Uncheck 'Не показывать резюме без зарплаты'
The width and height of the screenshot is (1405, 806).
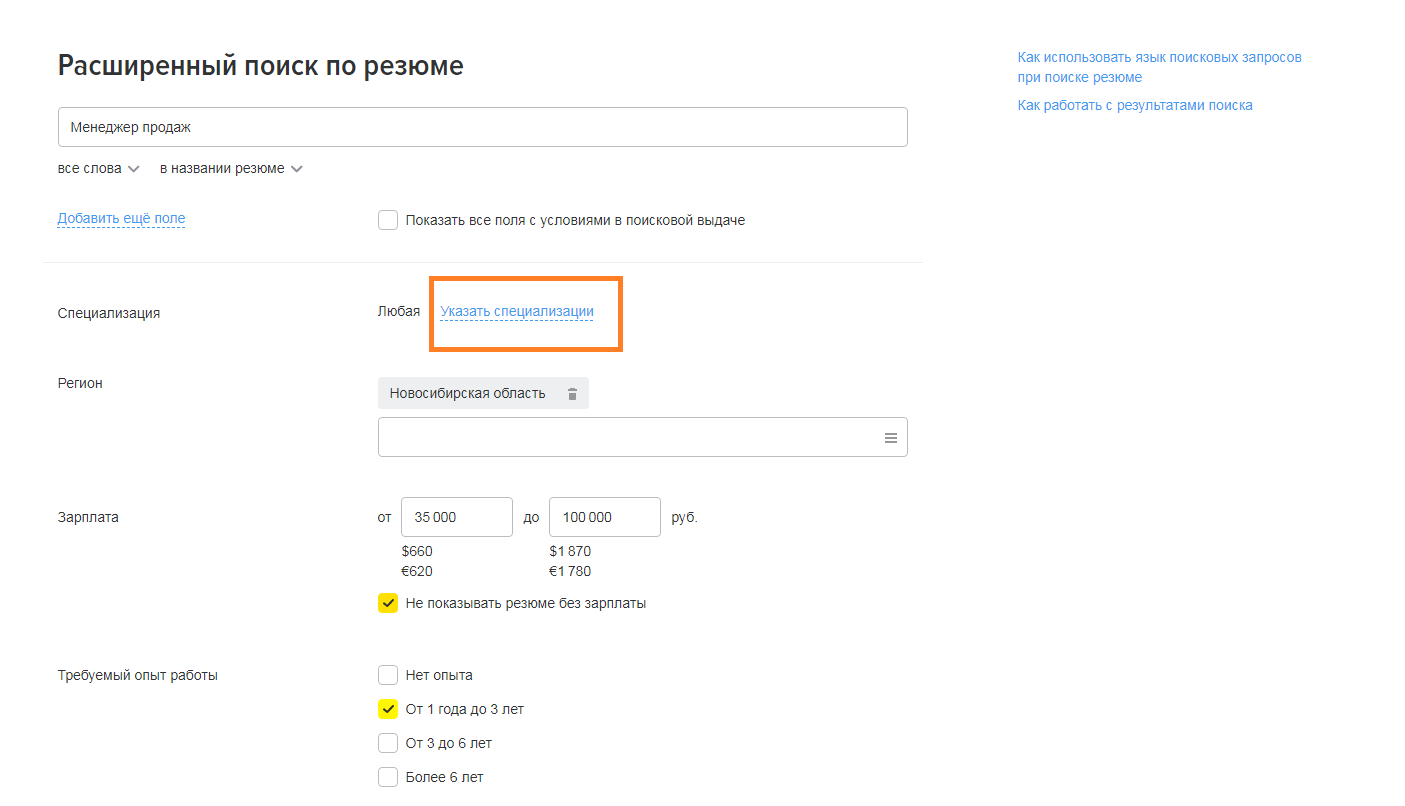(x=388, y=603)
